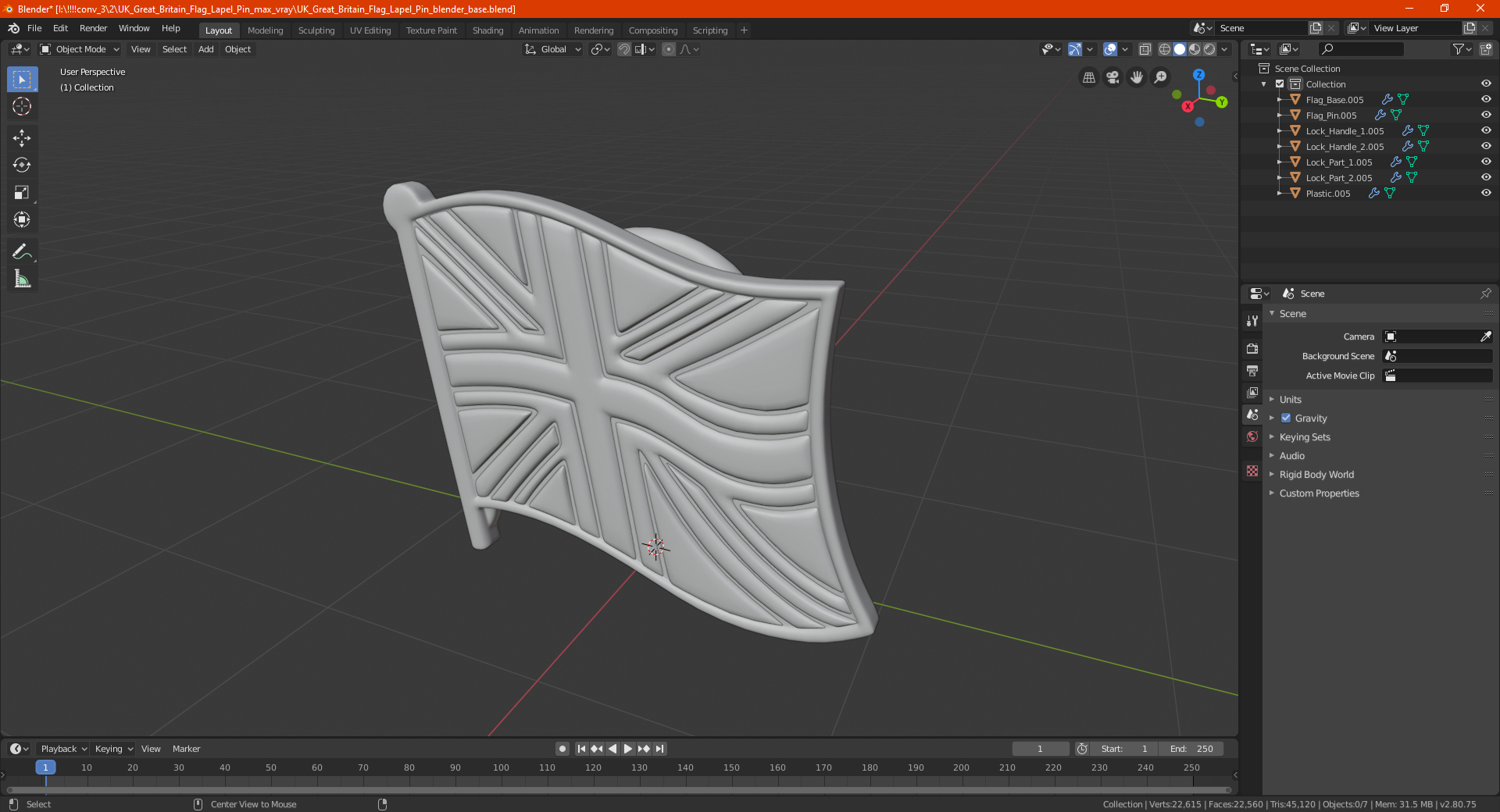The width and height of the screenshot is (1500, 812).
Task: Open Active Tool and Workspace settings tab
Action: (1252, 321)
